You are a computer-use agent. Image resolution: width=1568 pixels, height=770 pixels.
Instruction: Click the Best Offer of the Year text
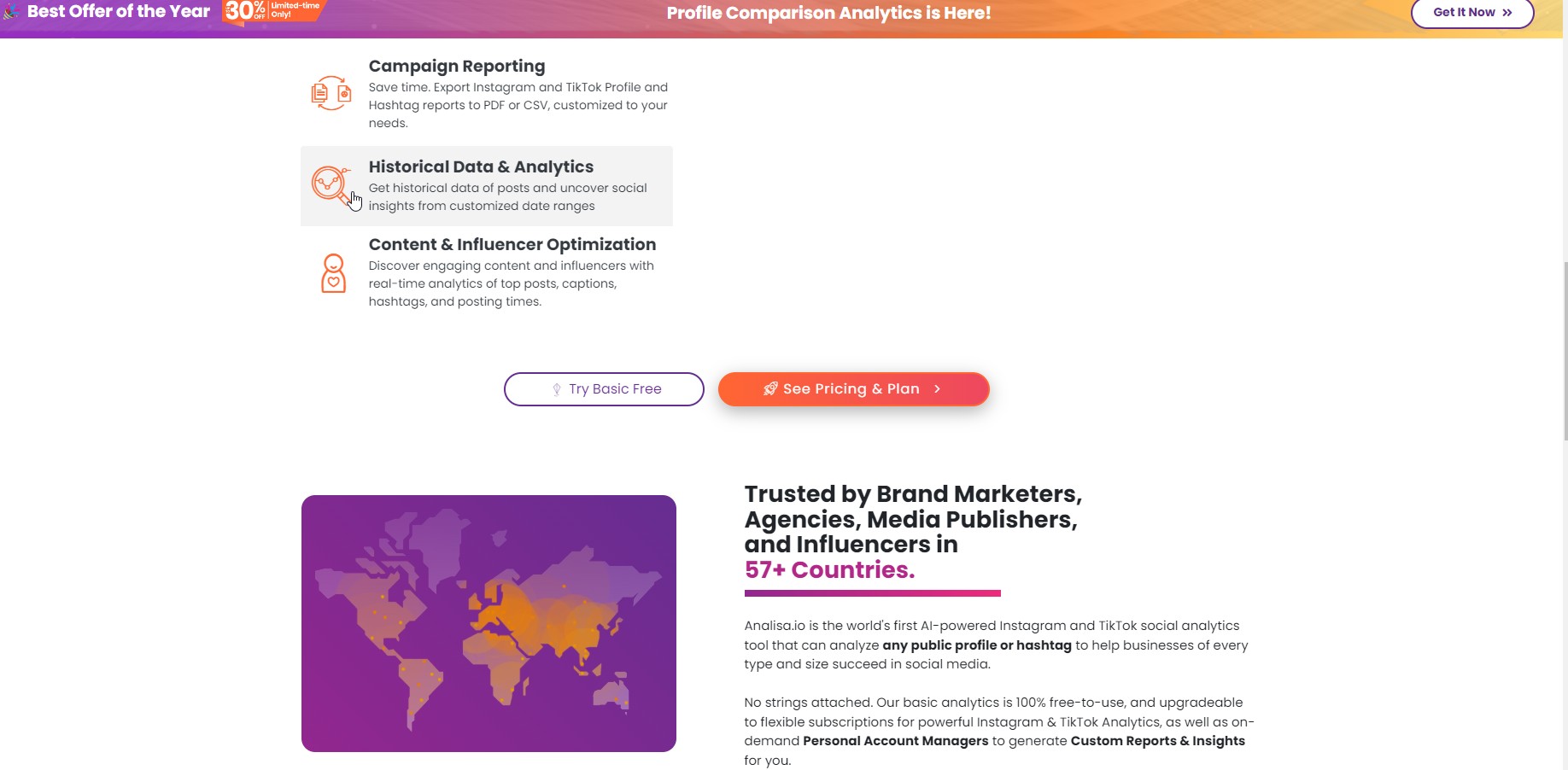119,11
